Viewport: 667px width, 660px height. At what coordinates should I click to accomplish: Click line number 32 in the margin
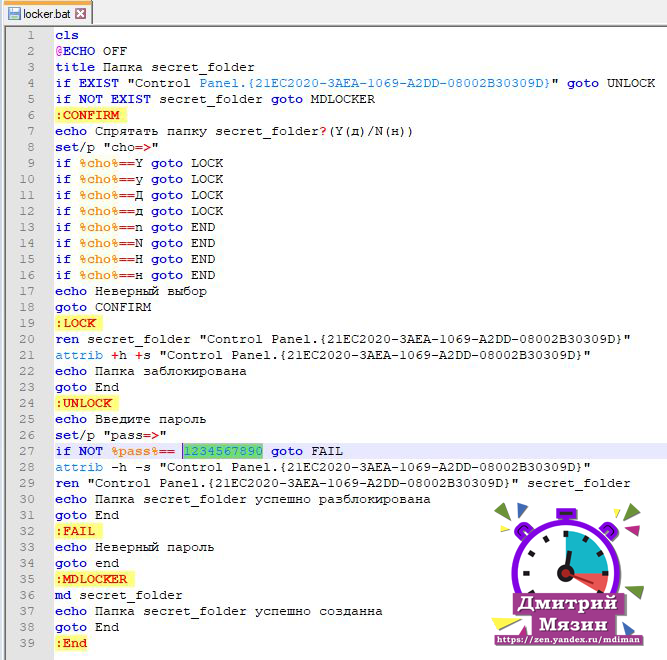pos(27,531)
